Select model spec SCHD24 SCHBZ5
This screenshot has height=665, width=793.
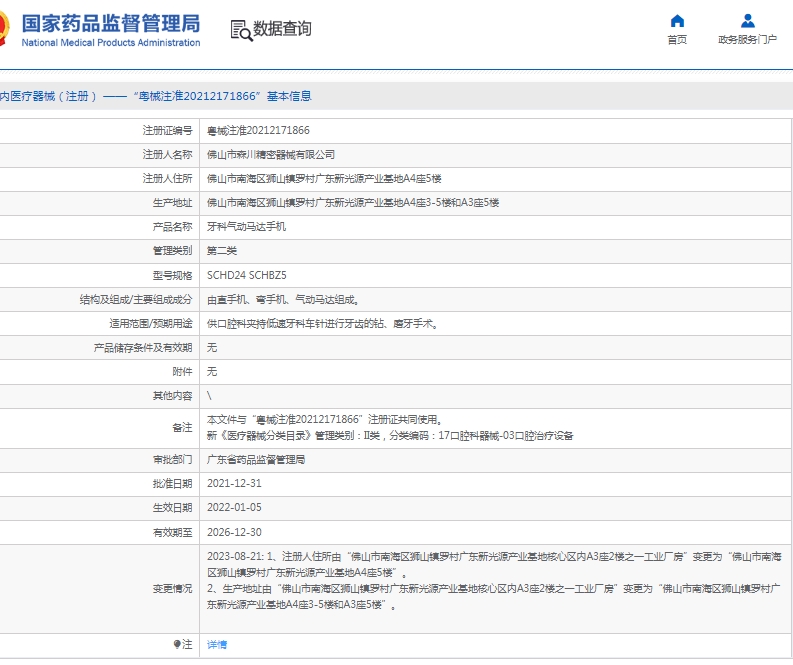[246, 275]
